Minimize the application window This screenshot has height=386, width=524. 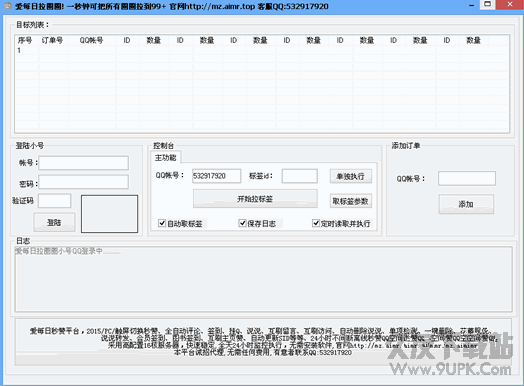click(x=472, y=5)
